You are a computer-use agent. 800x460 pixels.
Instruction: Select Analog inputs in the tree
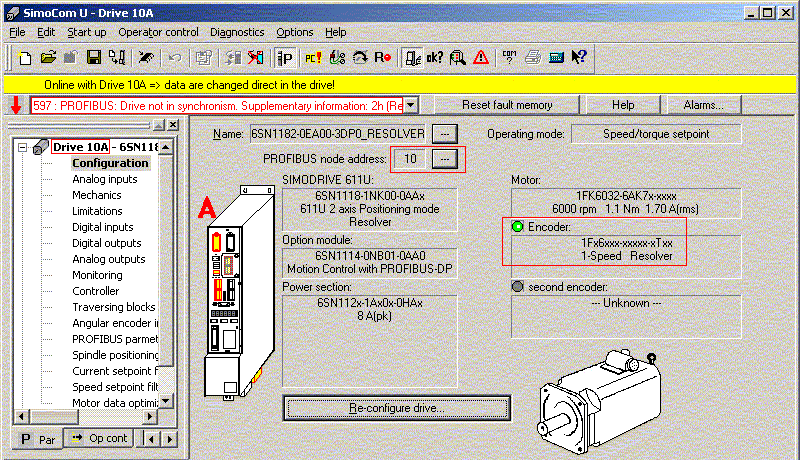[105, 179]
